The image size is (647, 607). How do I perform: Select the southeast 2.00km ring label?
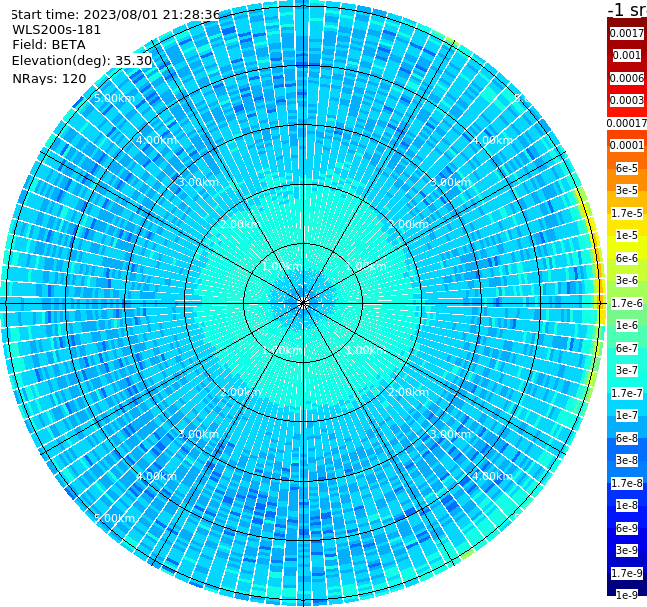pos(409,392)
